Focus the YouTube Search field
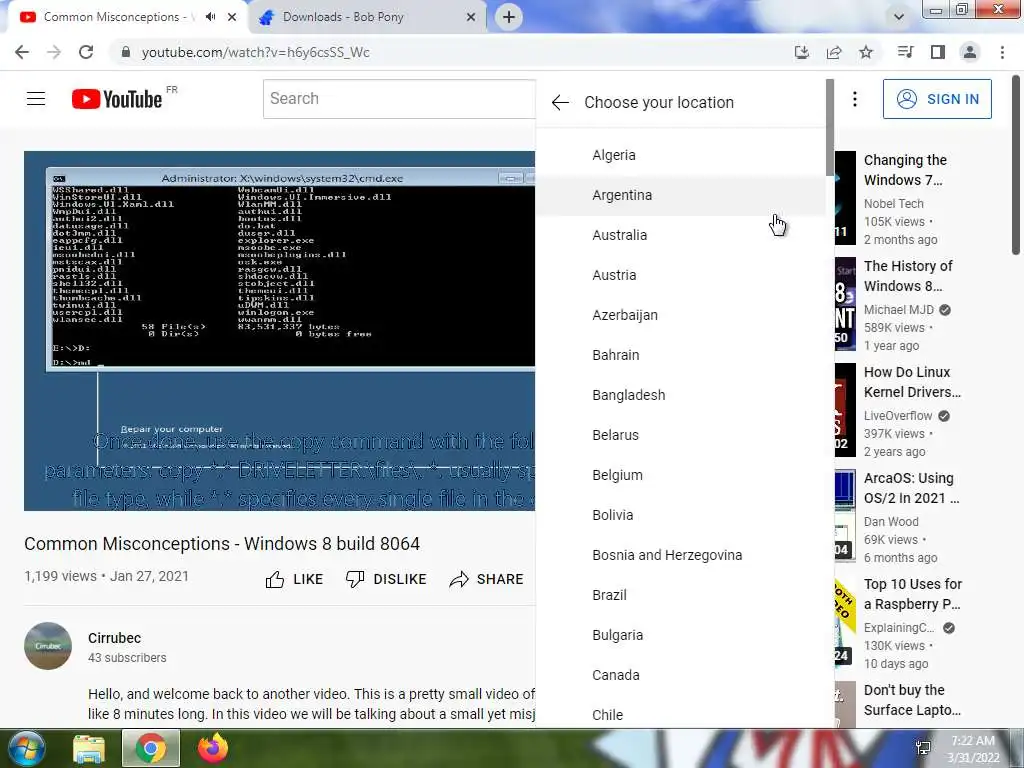The width and height of the screenshot is (1024, 768). [399, 99]
